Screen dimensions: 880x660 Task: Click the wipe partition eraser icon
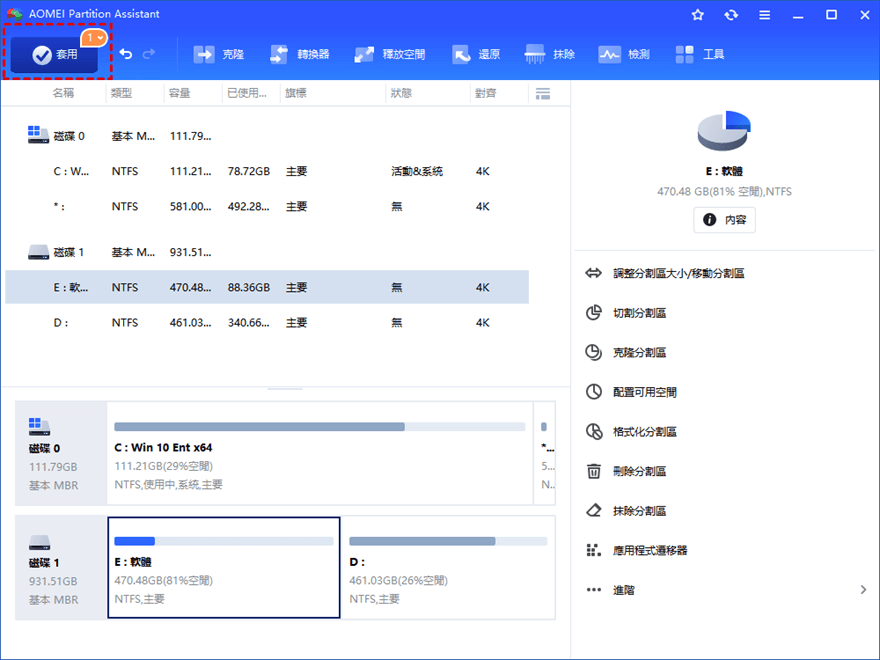tap(593, 511)
